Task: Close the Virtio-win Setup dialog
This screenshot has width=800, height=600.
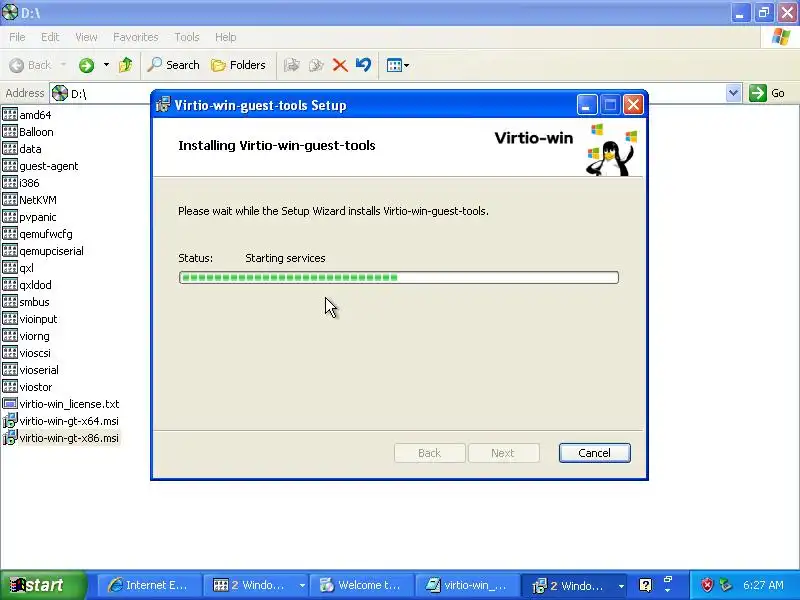Action: pyautogui.click(x=633, y=105)
